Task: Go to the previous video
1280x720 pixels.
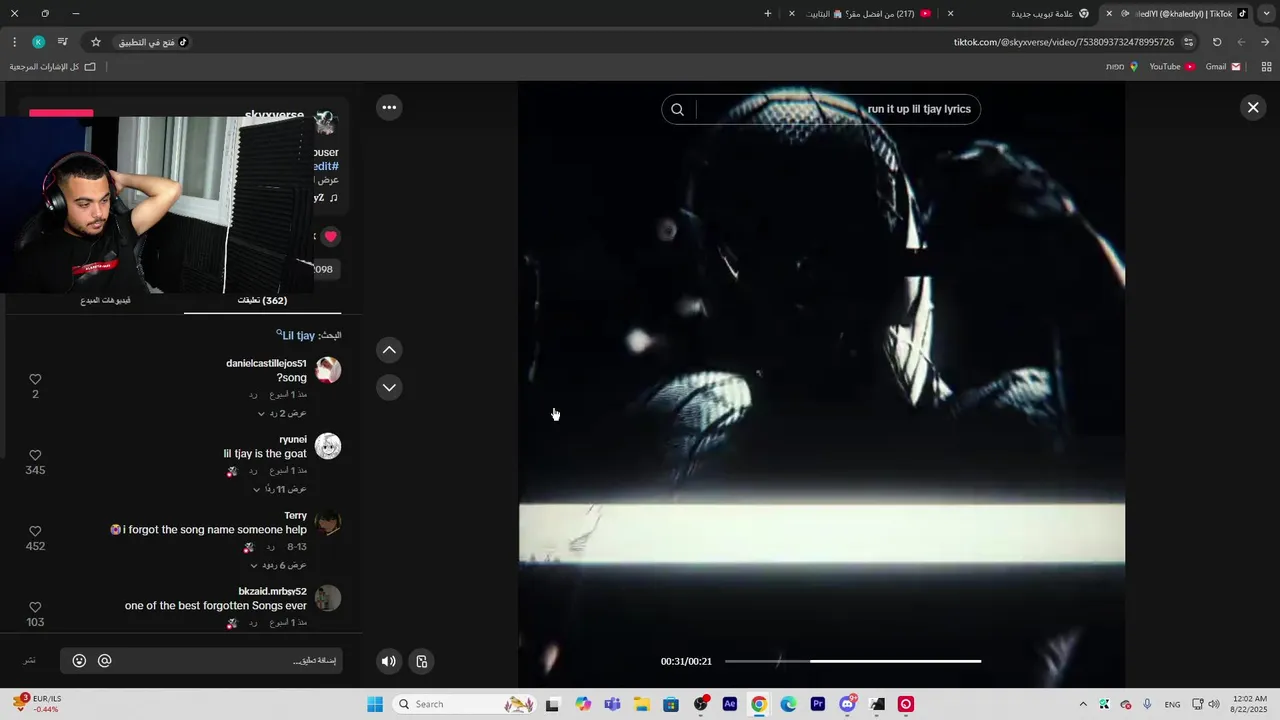Action: [x=389, y=350]
